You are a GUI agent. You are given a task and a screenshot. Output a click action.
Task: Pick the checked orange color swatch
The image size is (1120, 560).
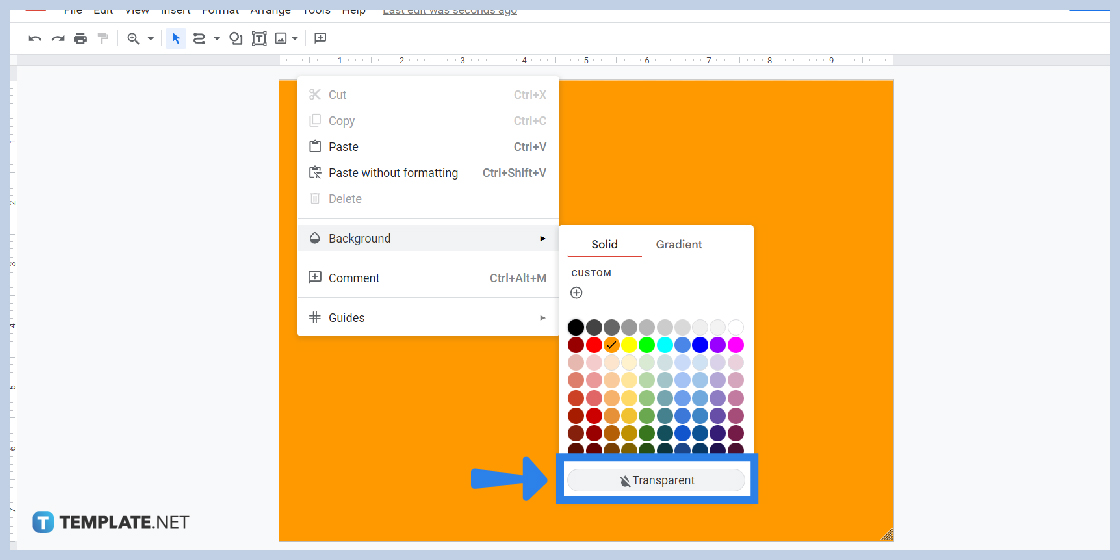(611, 345)
